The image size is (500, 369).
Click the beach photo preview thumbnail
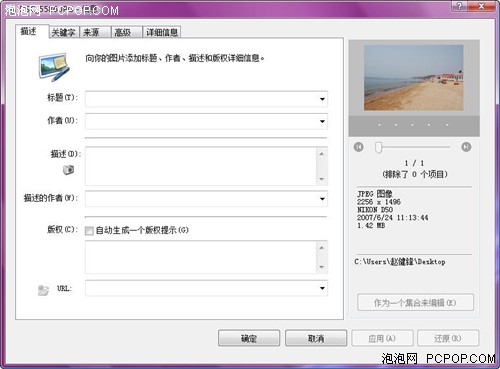(414, 78)
